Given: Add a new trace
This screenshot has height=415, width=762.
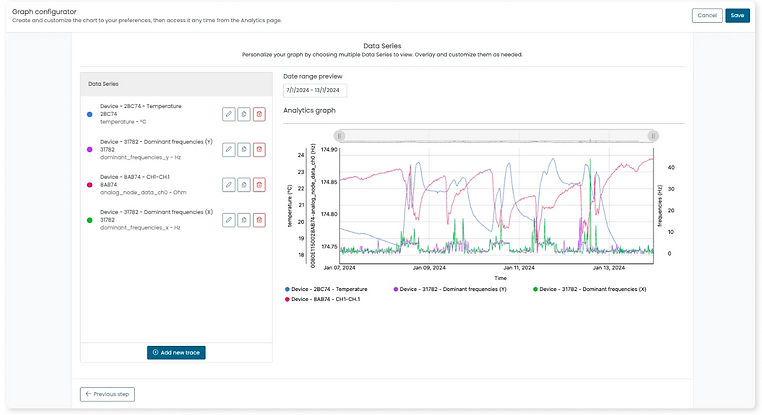Looking at the screenshot, I should (x=176, y=352).
